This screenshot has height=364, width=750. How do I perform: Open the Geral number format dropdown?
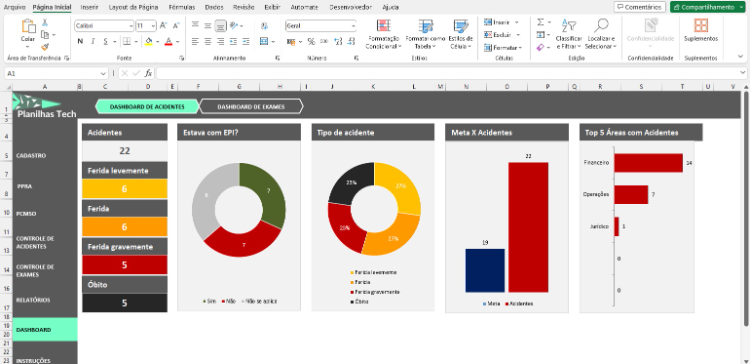pyautogui.click(x=353, y=26)
